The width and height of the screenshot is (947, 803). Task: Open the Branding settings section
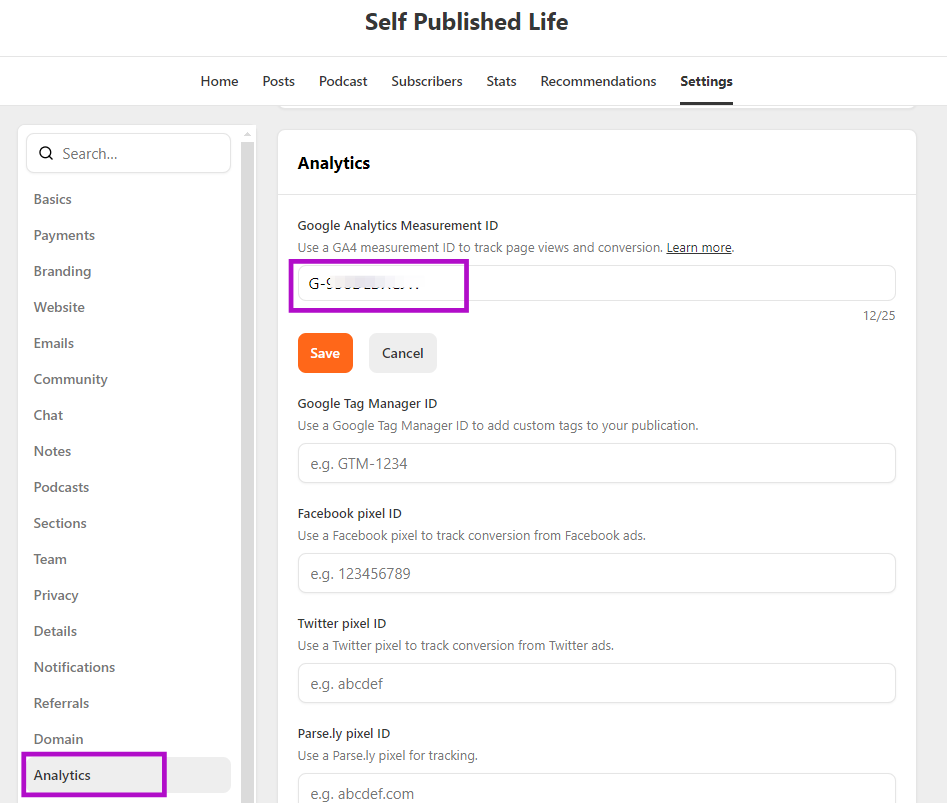(x=62, y=271)
